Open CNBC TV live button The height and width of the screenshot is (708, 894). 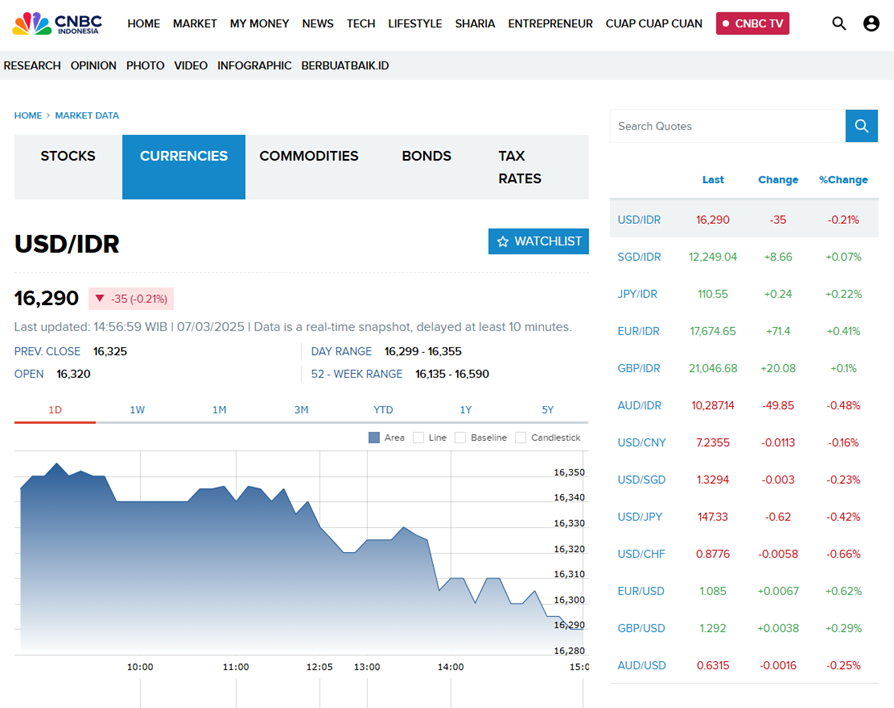tap(752, 23)
